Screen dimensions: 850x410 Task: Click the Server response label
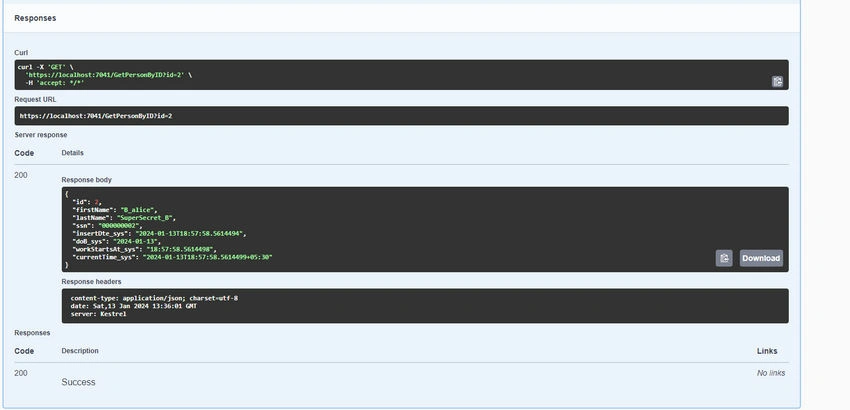click(x=41, y=134)
